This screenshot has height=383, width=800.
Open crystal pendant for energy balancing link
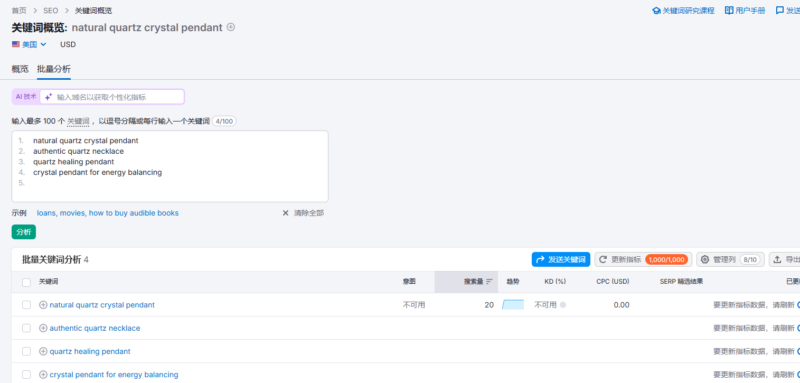coord(114,374)
